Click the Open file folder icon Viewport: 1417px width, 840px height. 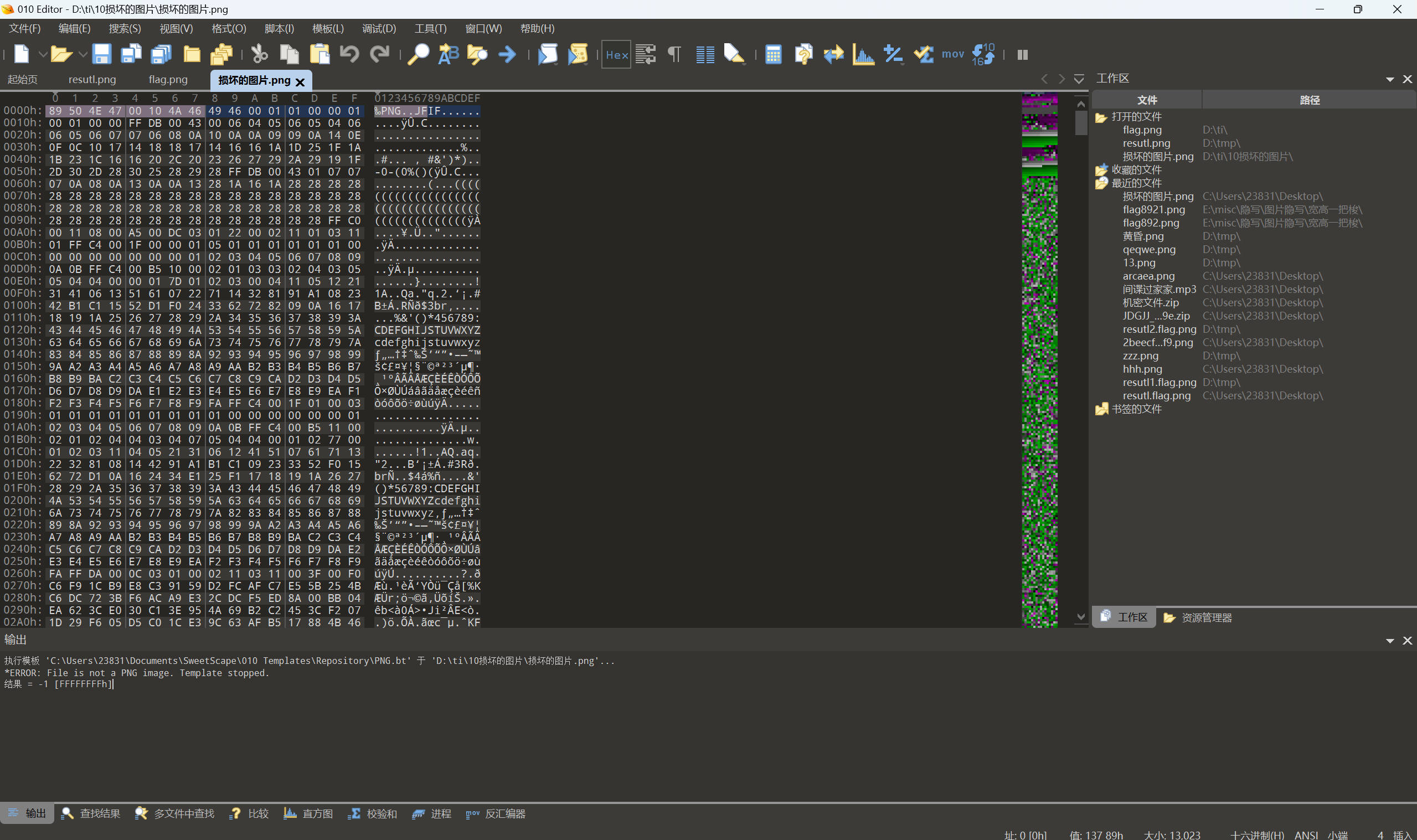pyautogui.click(x=61, y=54)
